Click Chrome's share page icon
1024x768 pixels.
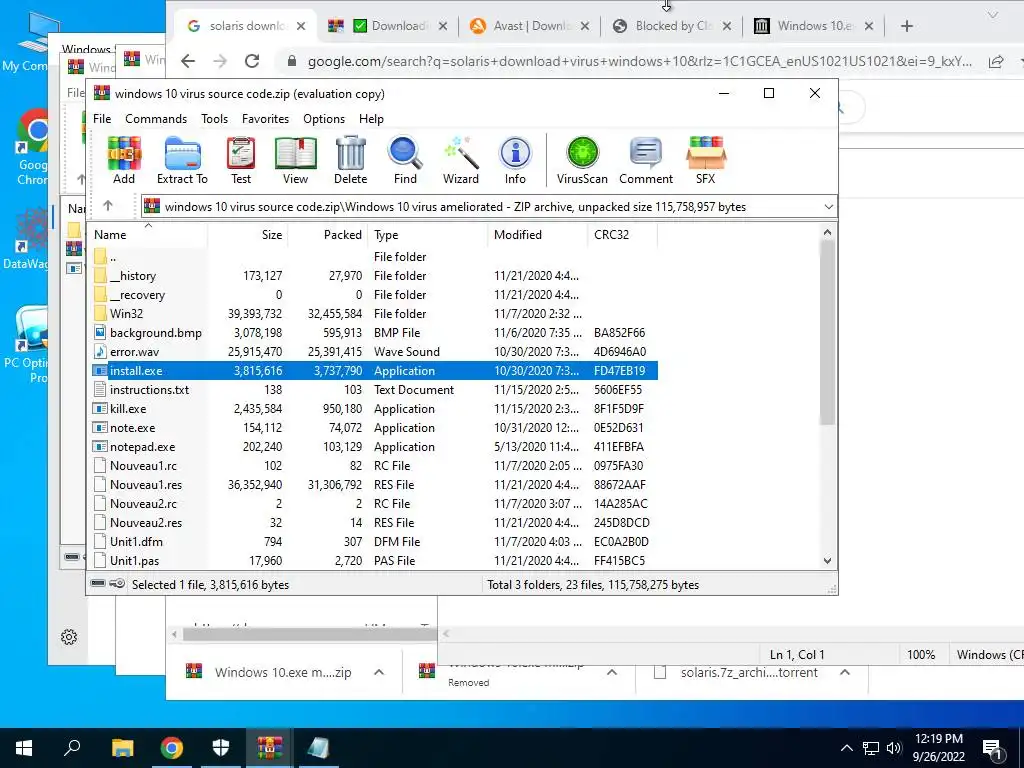[x=996, y=61]
